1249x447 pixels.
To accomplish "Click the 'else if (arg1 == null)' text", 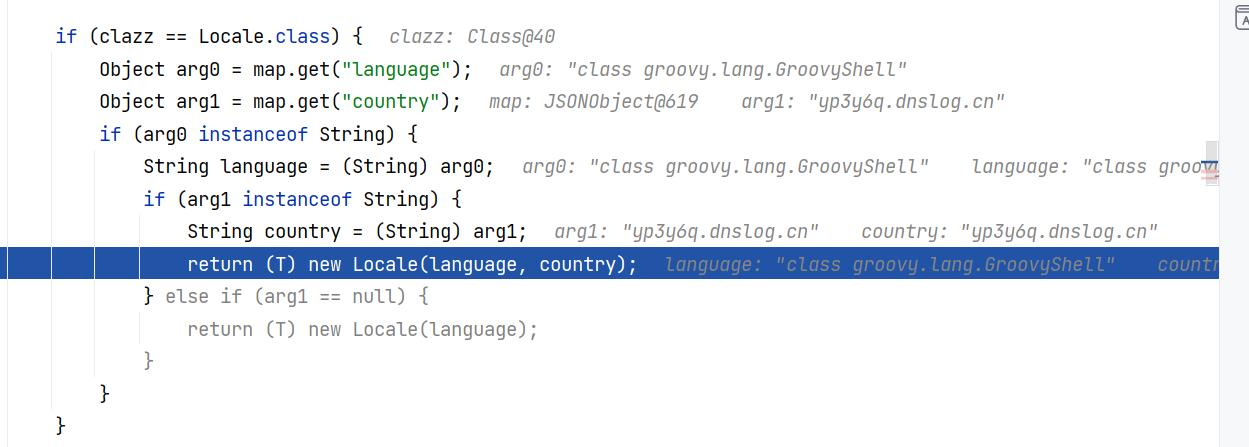I will pyautogui.click(x=297, y=297).
